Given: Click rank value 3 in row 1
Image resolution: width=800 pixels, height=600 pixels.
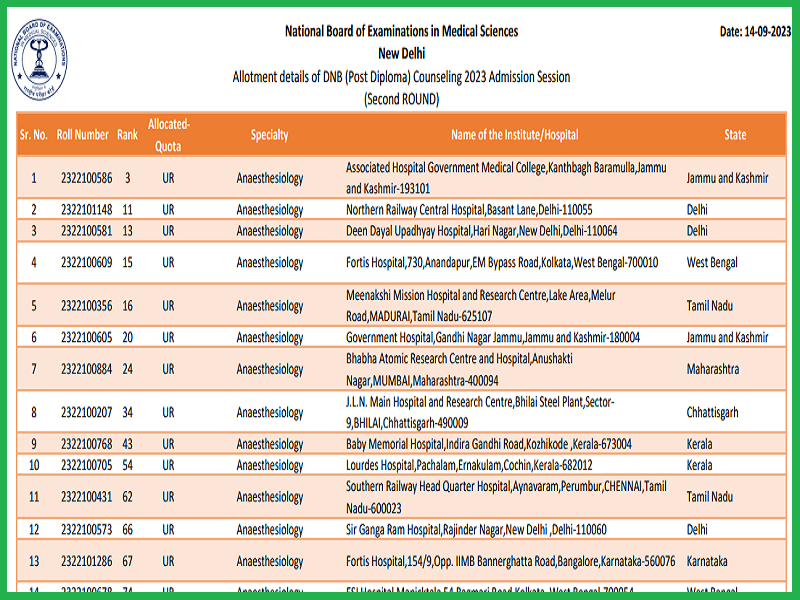Looking at the screenshot, I should coord(128,178).
